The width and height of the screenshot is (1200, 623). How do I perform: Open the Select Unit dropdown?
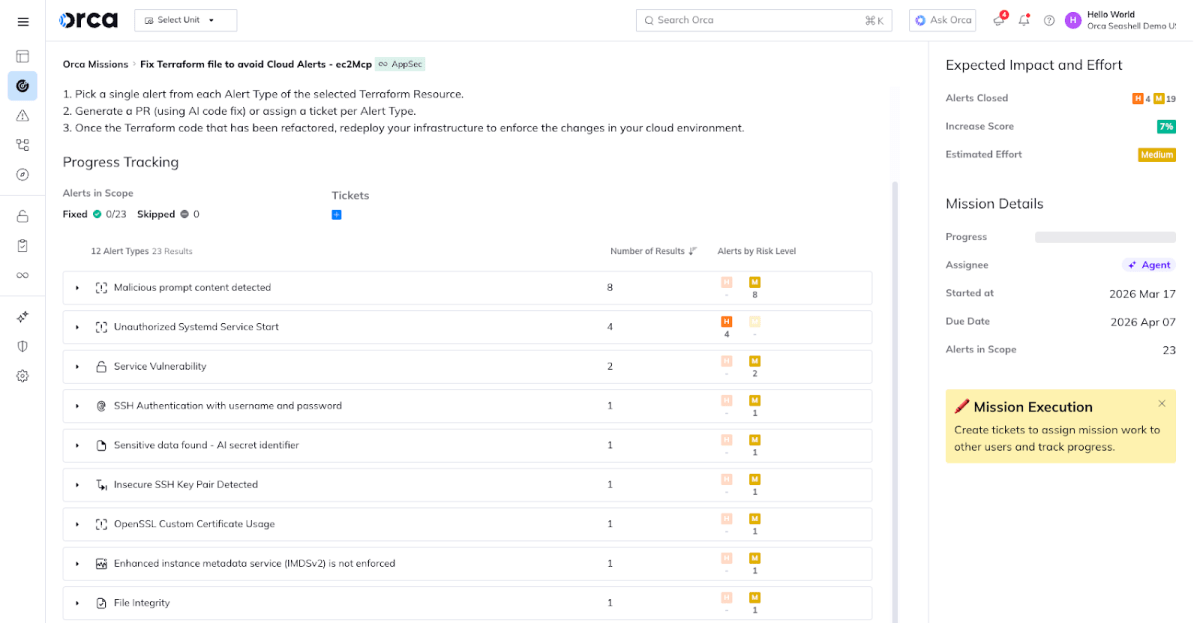186,20
